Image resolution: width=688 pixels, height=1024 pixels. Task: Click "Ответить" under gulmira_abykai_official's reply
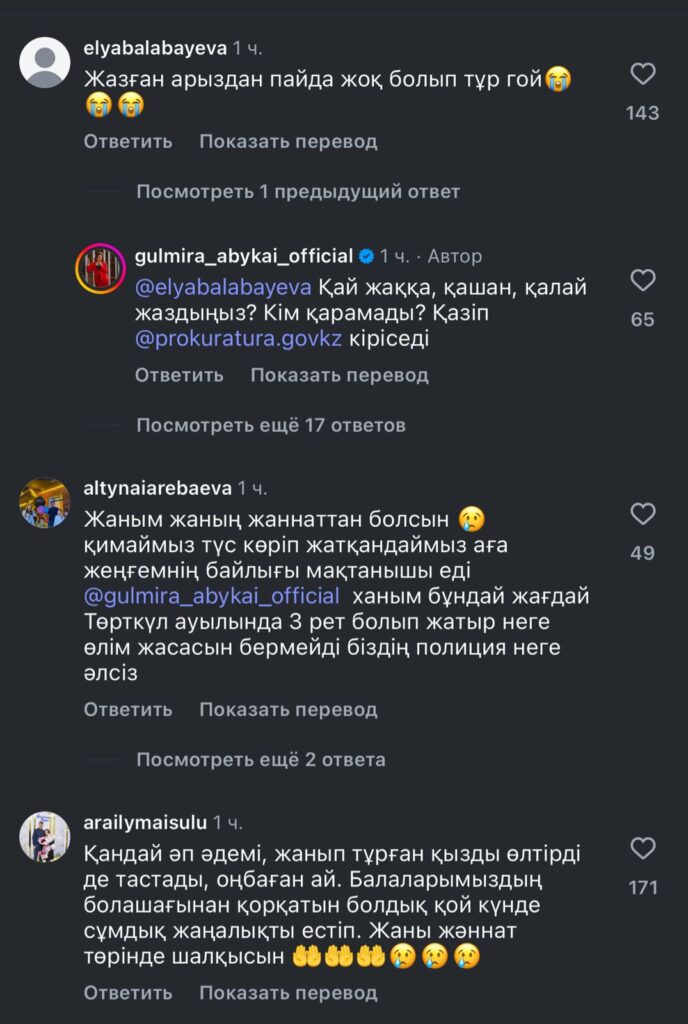[179, 375]
